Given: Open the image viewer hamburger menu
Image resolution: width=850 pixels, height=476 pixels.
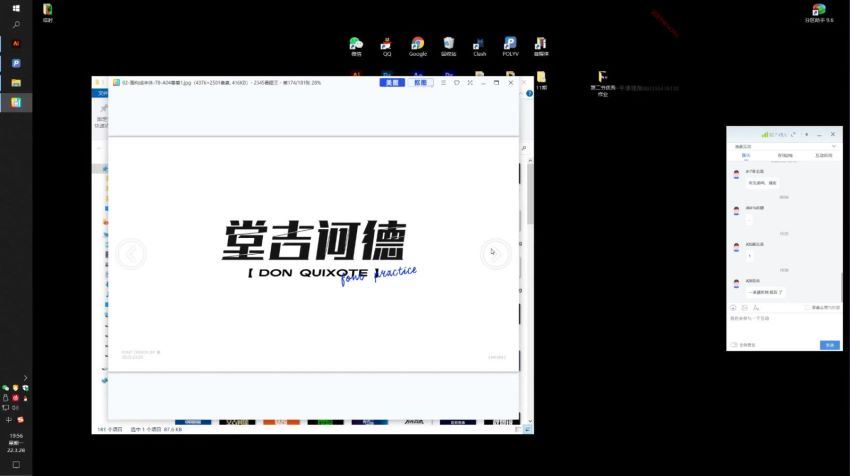Looking at the screenshot, I should (444, 83).
